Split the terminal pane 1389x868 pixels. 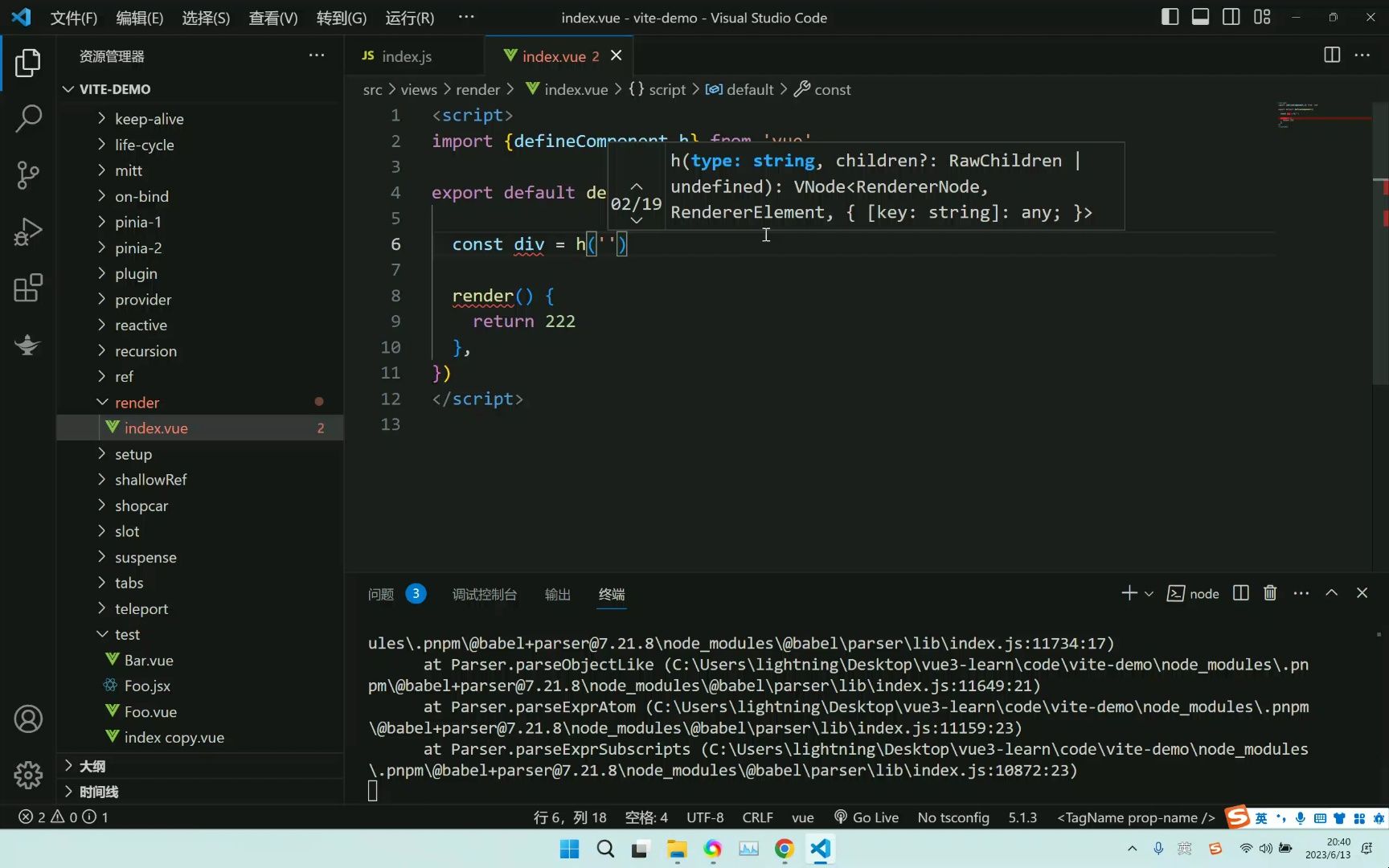click(x=1241, y=593)
